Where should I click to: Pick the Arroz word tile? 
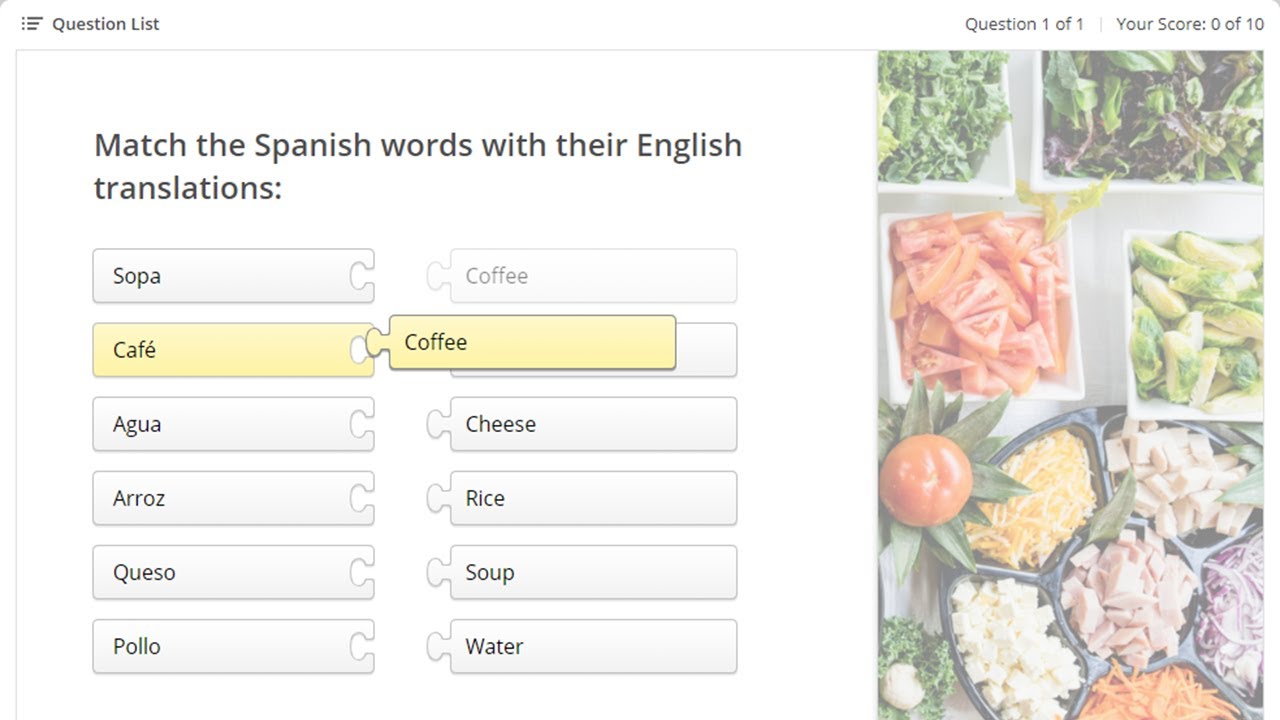(x=220, y=498)
